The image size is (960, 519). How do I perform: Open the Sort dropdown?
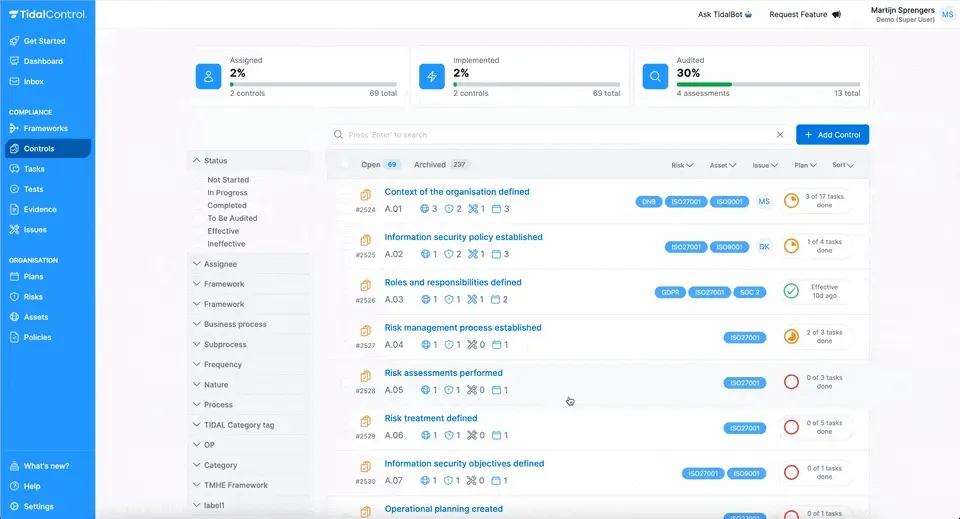pos(843,165)
